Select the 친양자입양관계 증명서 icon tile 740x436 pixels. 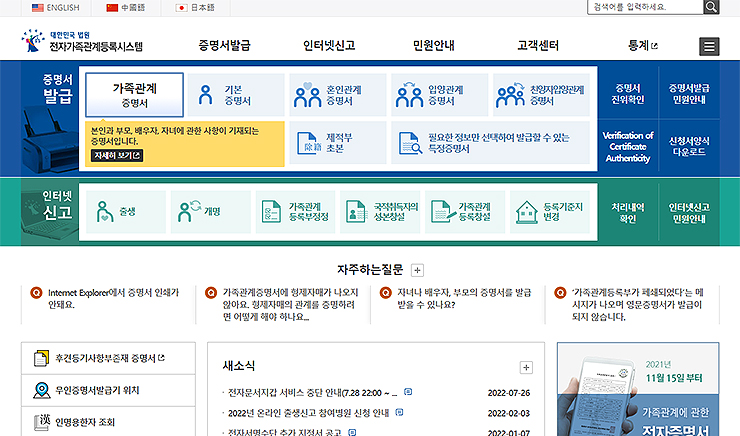tap(541, 95)
